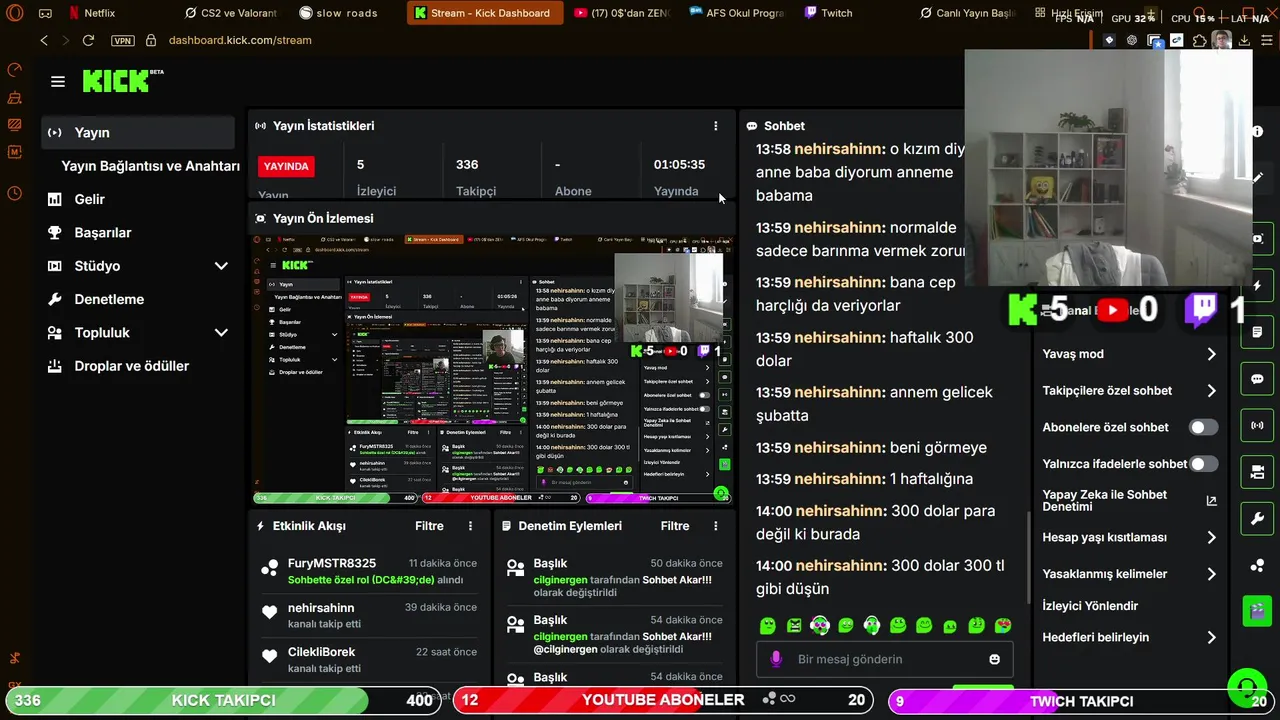This screenshot has height=720, width=1280.
Task: Open emoji picker in message box
Action: (994, 659)
